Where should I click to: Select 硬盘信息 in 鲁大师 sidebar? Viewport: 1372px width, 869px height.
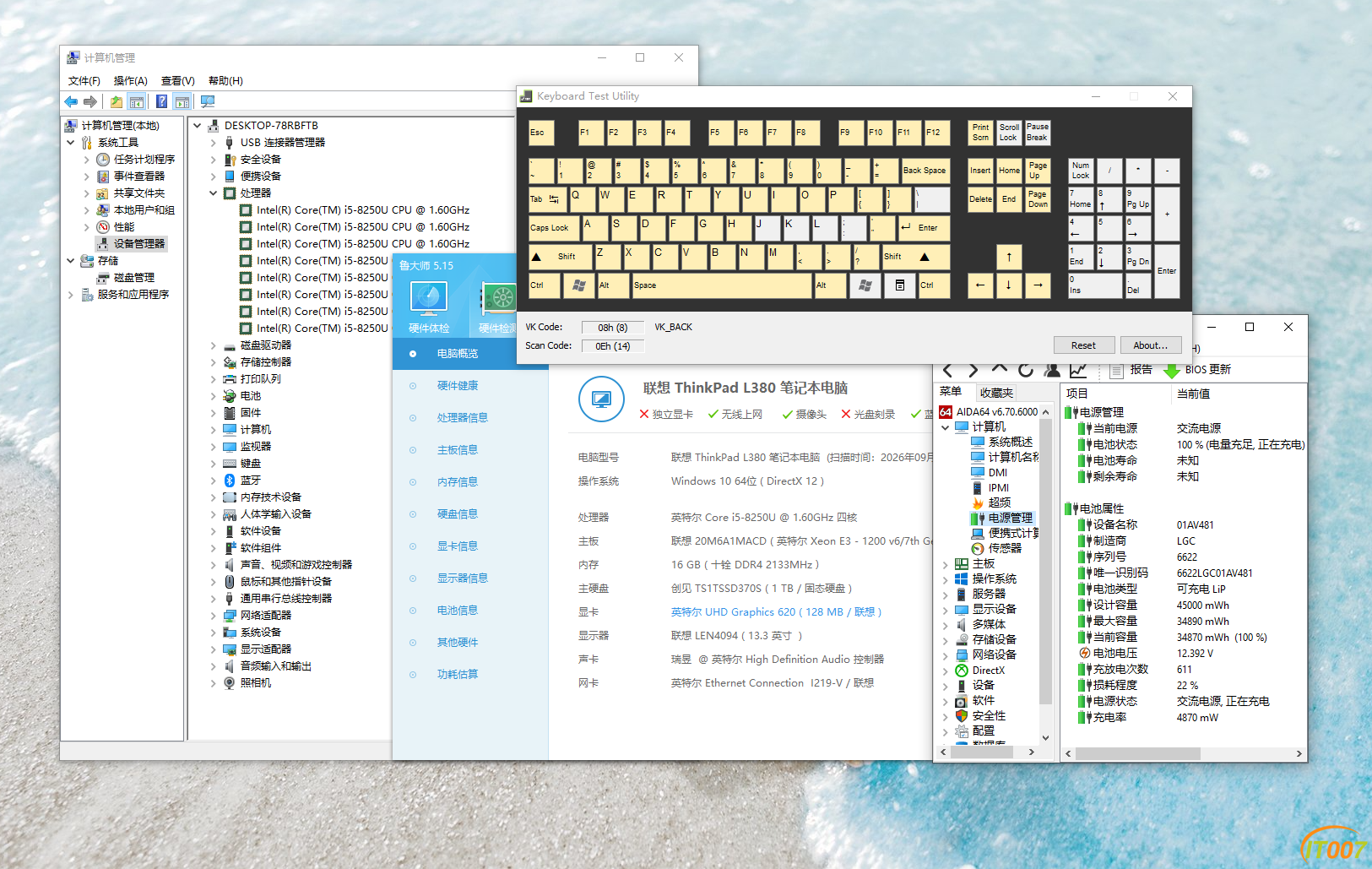point(470,514)
